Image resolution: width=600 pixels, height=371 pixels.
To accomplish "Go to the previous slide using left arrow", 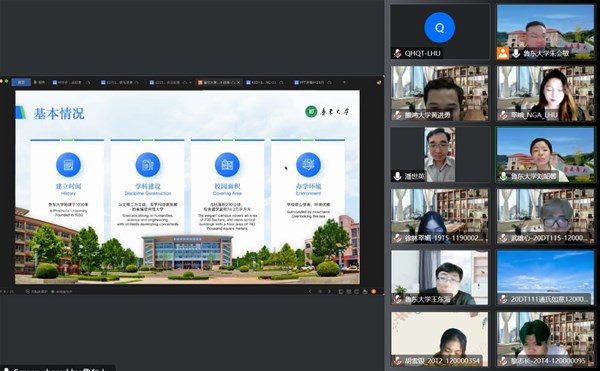I will (310, 291).
